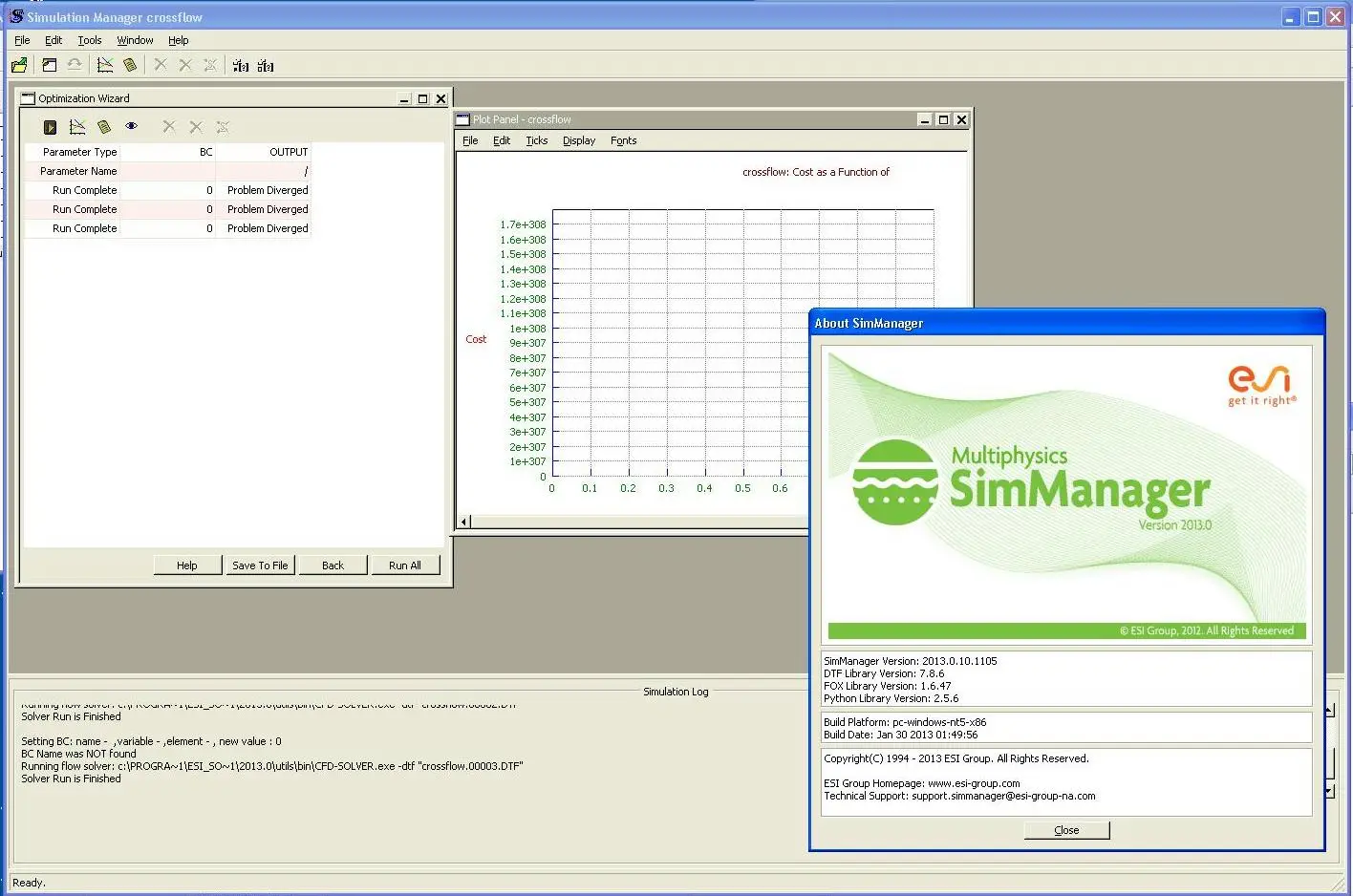Click the calculator icon in the Optimization Wizard
This screenshot has width=1353, height=896.
click(x=105, y=126)
